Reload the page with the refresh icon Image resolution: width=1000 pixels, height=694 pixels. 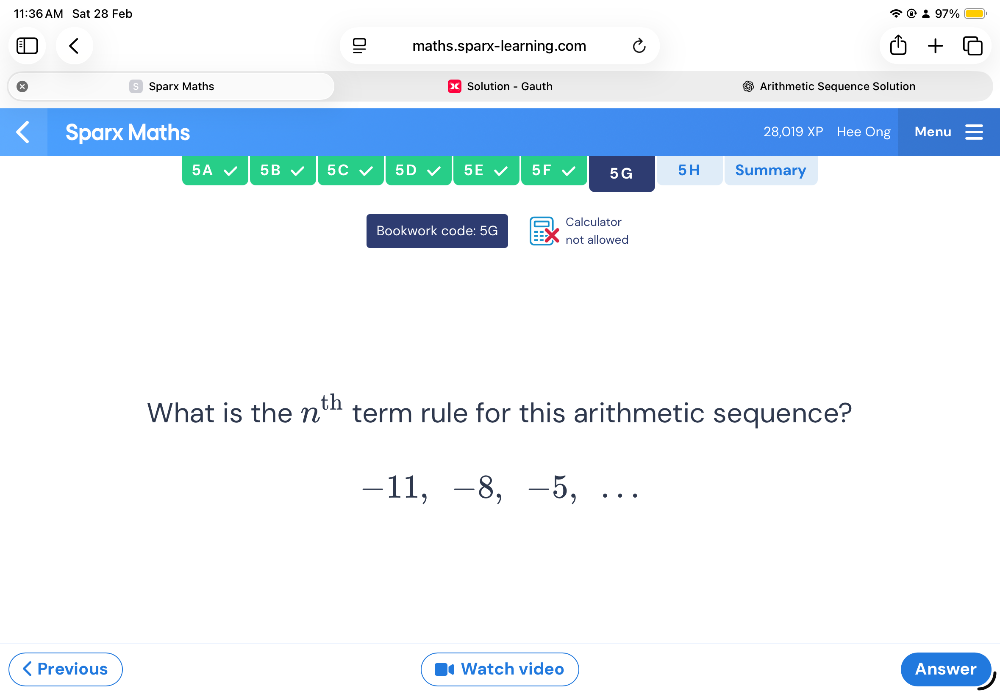coord(639,46)
